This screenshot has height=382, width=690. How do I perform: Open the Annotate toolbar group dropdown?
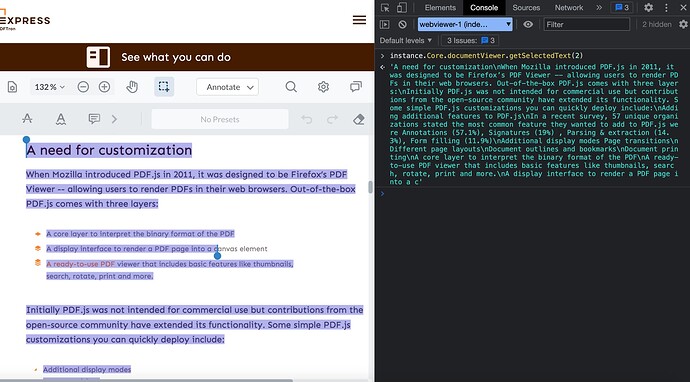click(228, 87)
